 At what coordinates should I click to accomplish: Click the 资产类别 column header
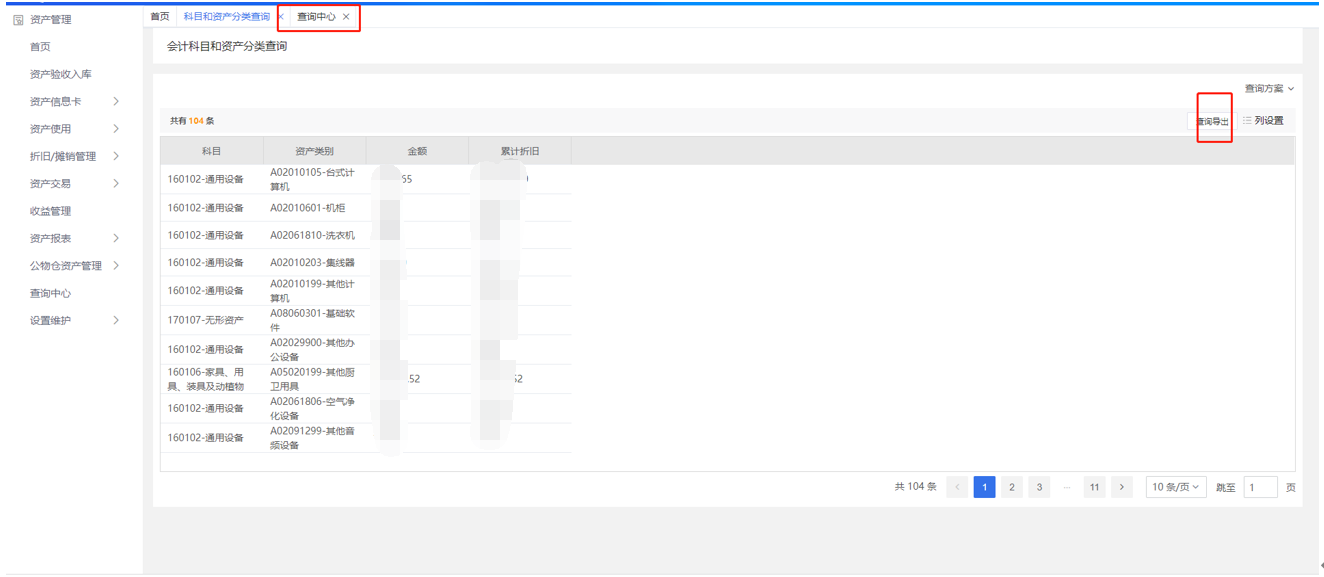point(315,151)
